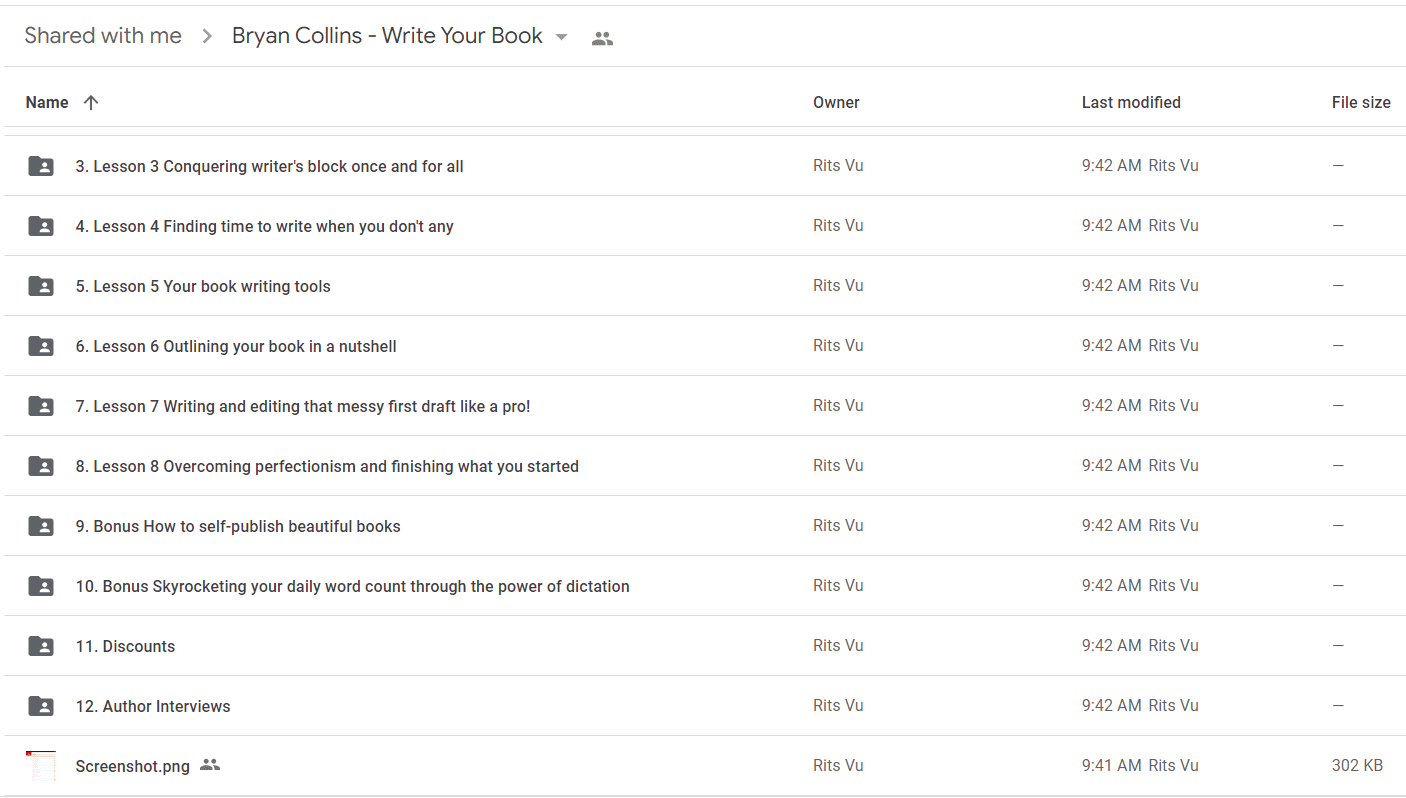This screenshot has height=798, width=1406.
Task: Click the shared people icon beside the folder title
Action: [602, 39]
